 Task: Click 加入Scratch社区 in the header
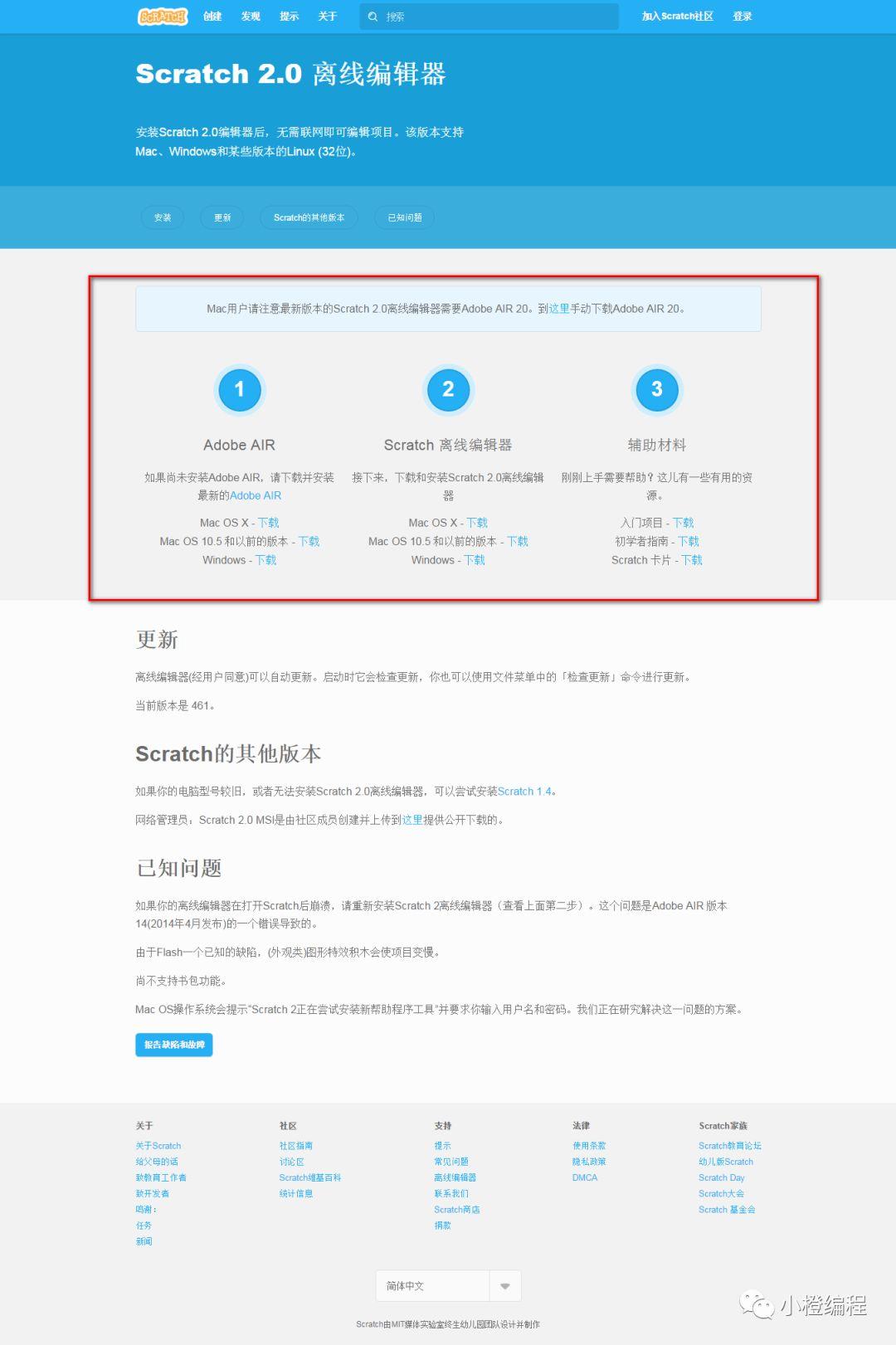point(677,17)
